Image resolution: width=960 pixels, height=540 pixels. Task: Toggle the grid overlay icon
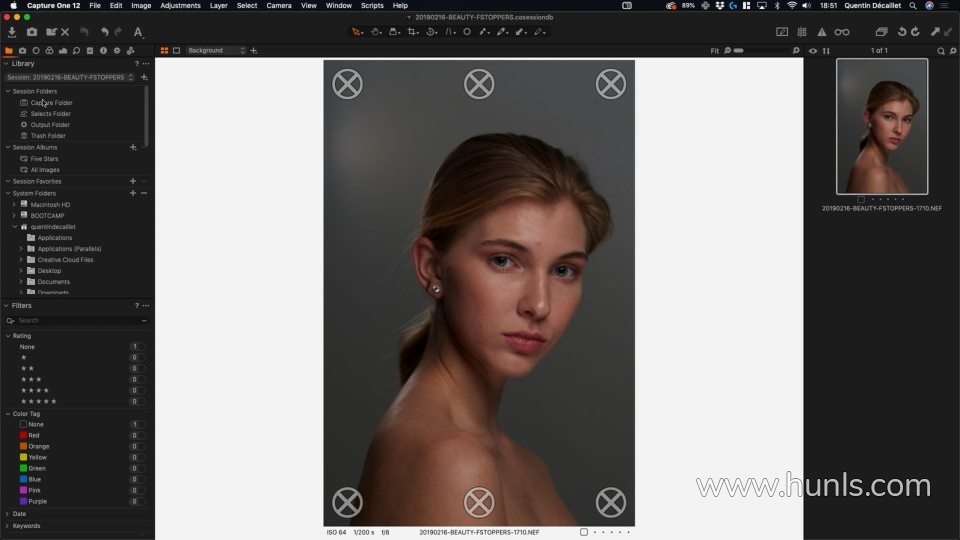pyautogui.click(x=801, y=32)
